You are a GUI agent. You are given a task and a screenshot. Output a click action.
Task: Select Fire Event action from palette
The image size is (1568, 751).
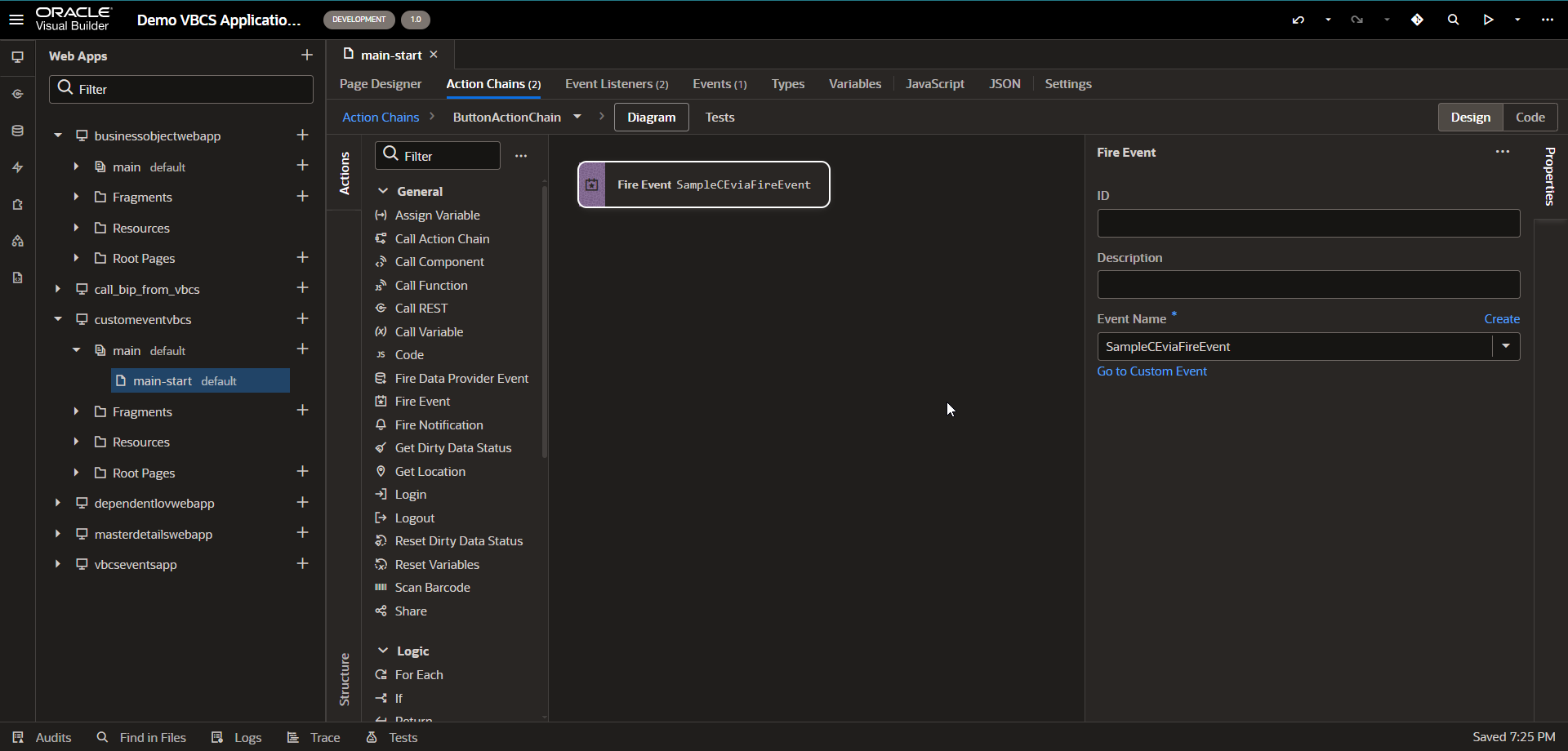pyautogui.click(x=422, y=402)
